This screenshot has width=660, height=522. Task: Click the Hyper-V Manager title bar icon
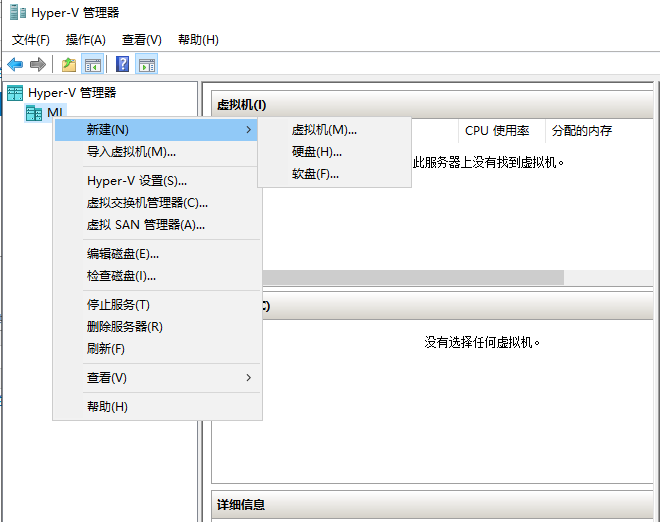[18, 12]
